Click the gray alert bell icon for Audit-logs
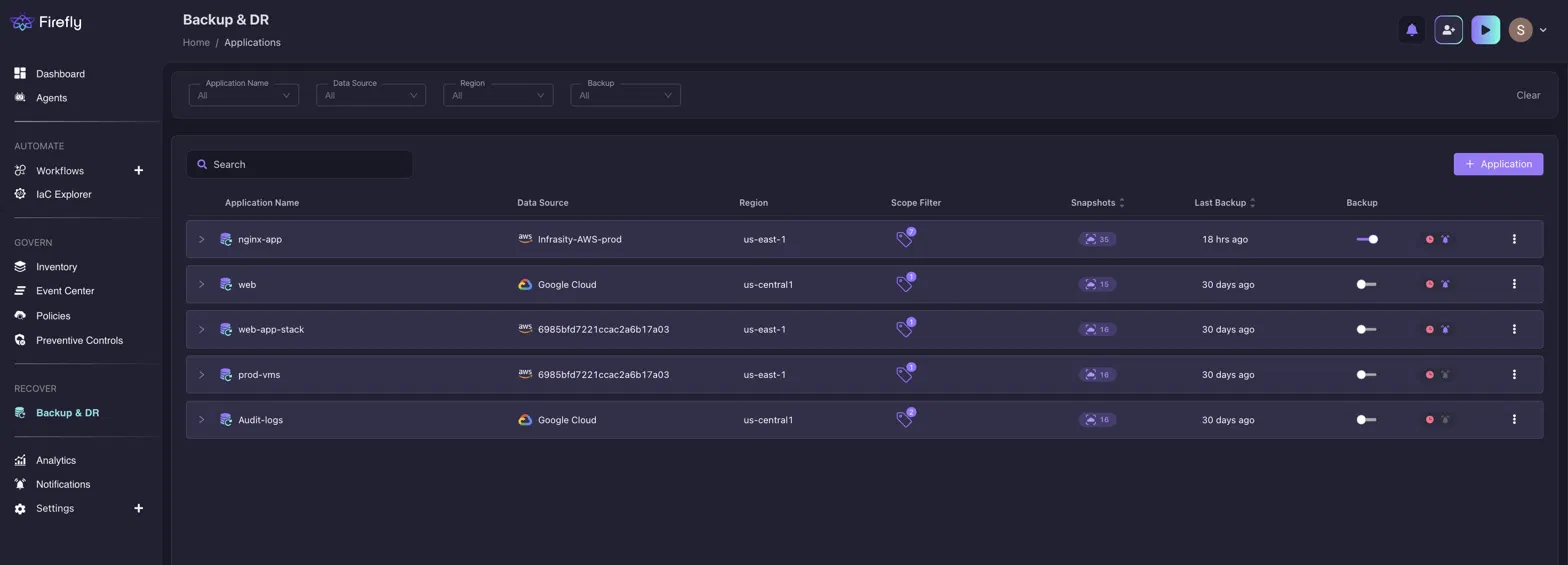1568x565 pixels. tap(1445, 420)
